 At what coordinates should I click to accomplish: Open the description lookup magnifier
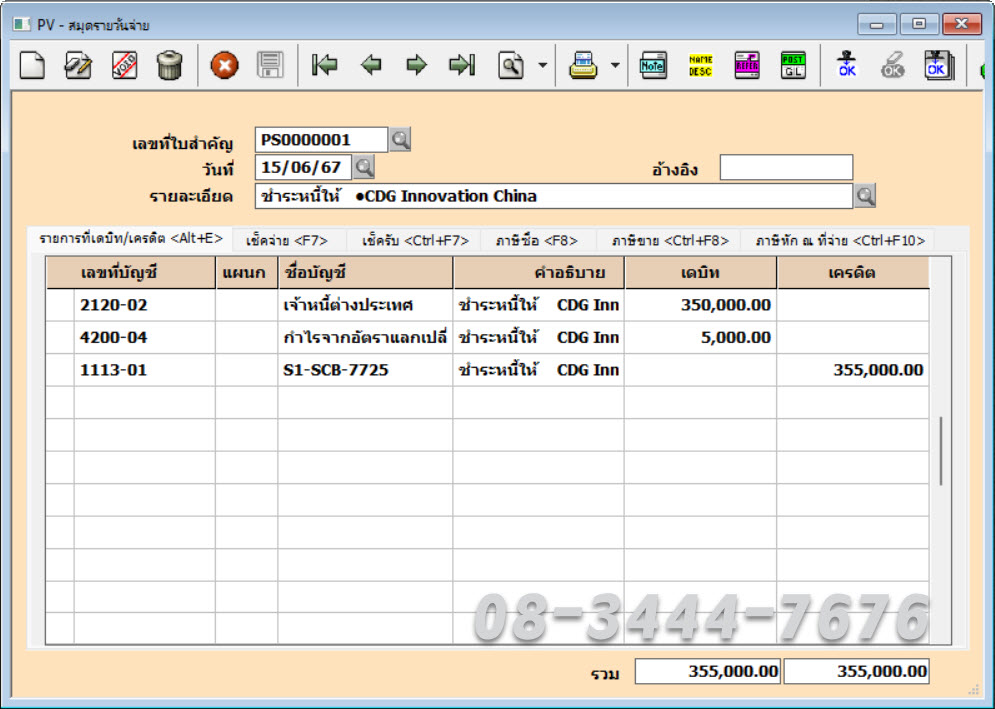[x=865, y=196]
